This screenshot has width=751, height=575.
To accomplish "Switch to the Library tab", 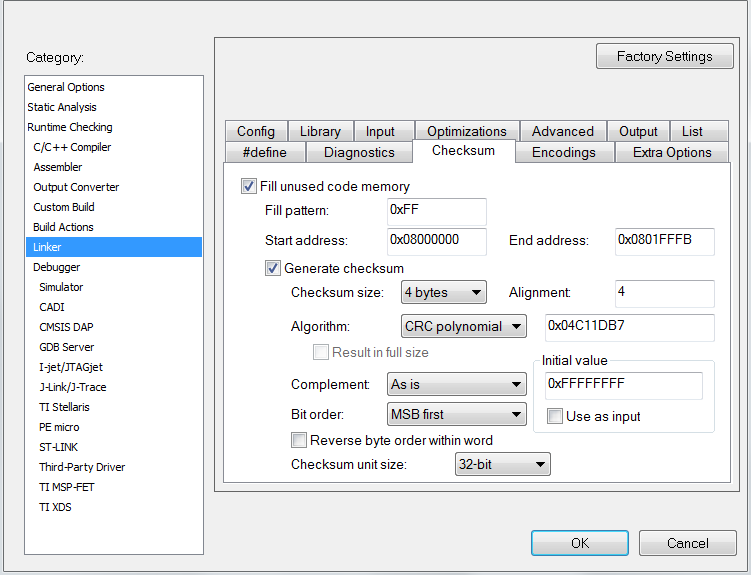I will click(320, 131).
